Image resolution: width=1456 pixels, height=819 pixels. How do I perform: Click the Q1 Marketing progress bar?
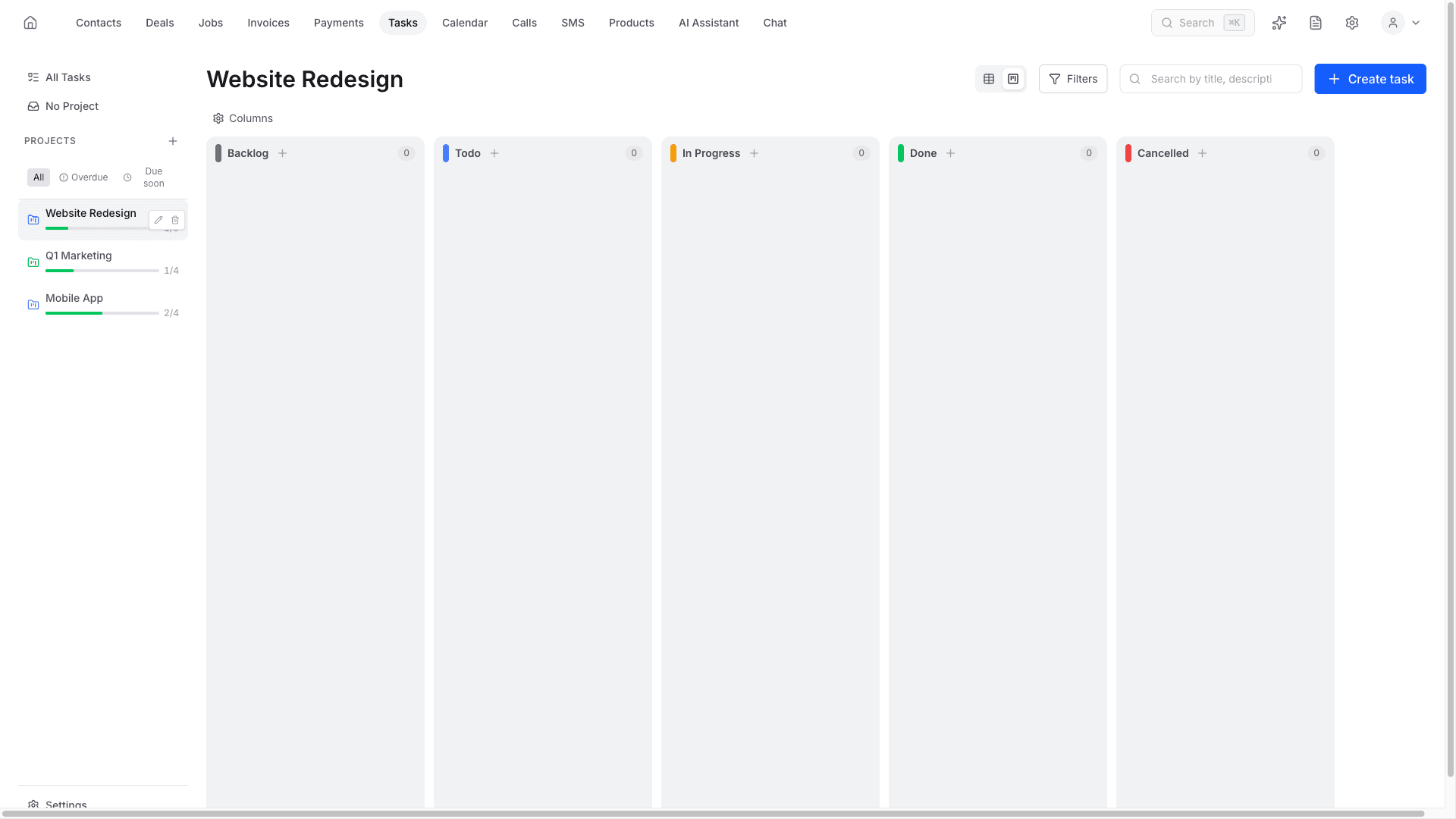102,271
